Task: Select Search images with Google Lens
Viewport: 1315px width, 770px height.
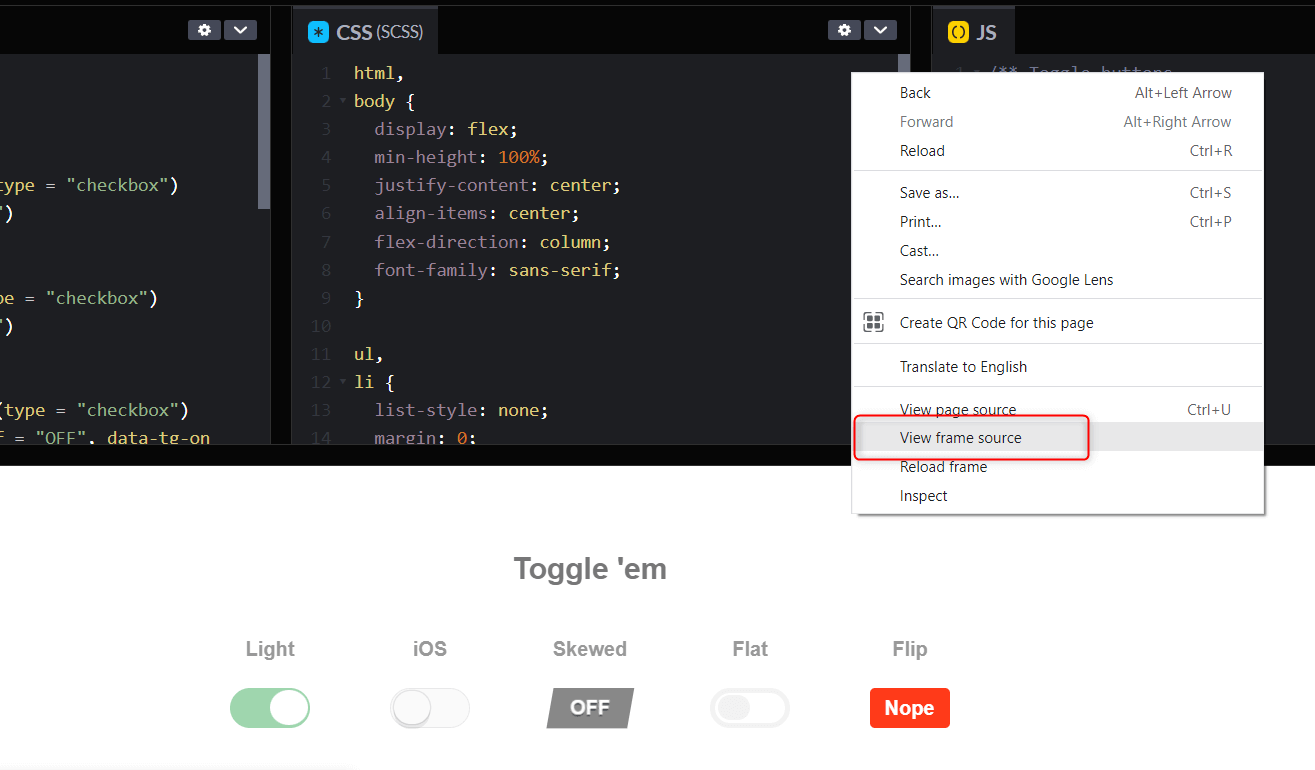Action: 1058,280
